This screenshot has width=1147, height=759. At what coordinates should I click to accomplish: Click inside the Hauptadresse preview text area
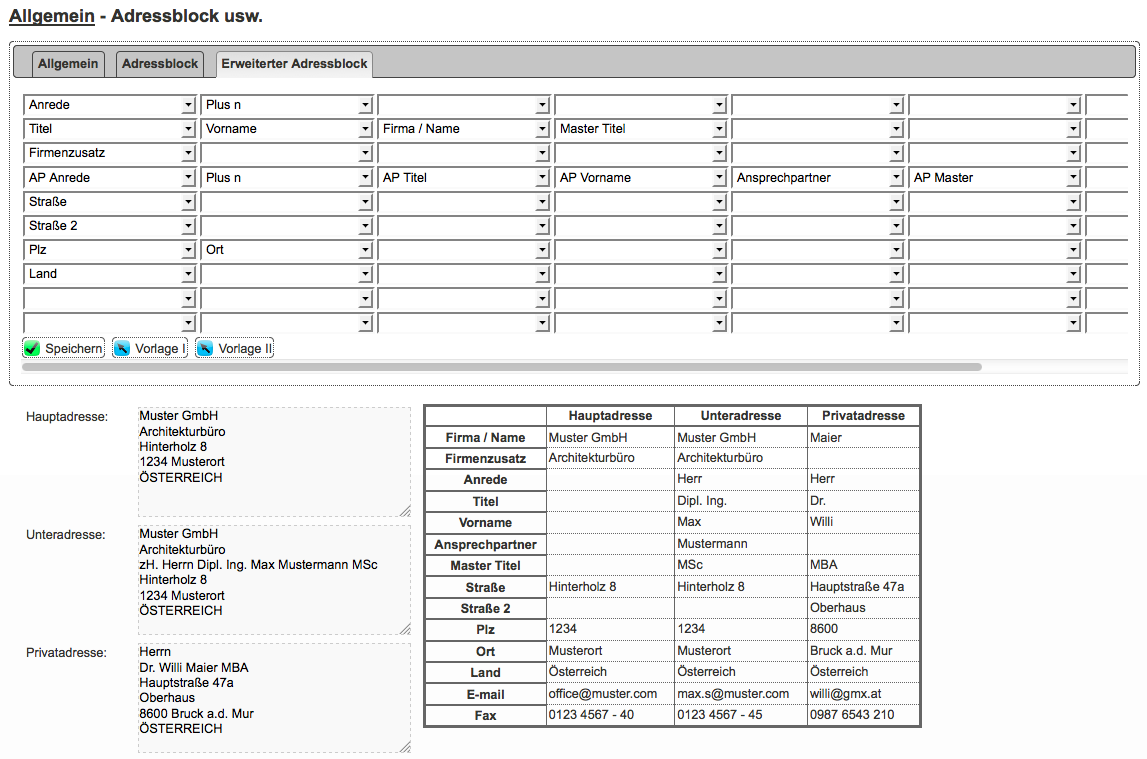pyautogui.click(x=273, y=461)
